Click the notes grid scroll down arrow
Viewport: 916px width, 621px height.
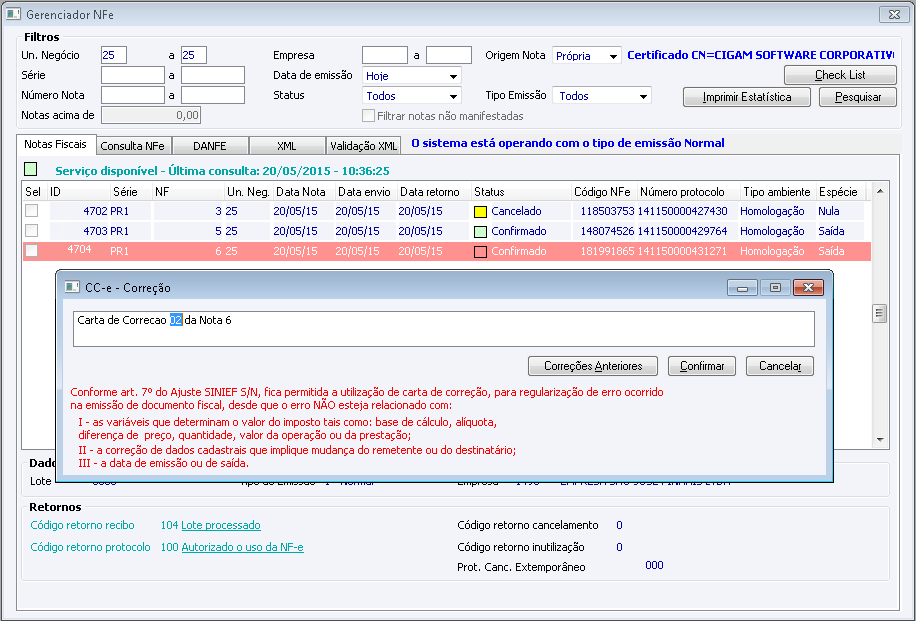tap(880, 440)
